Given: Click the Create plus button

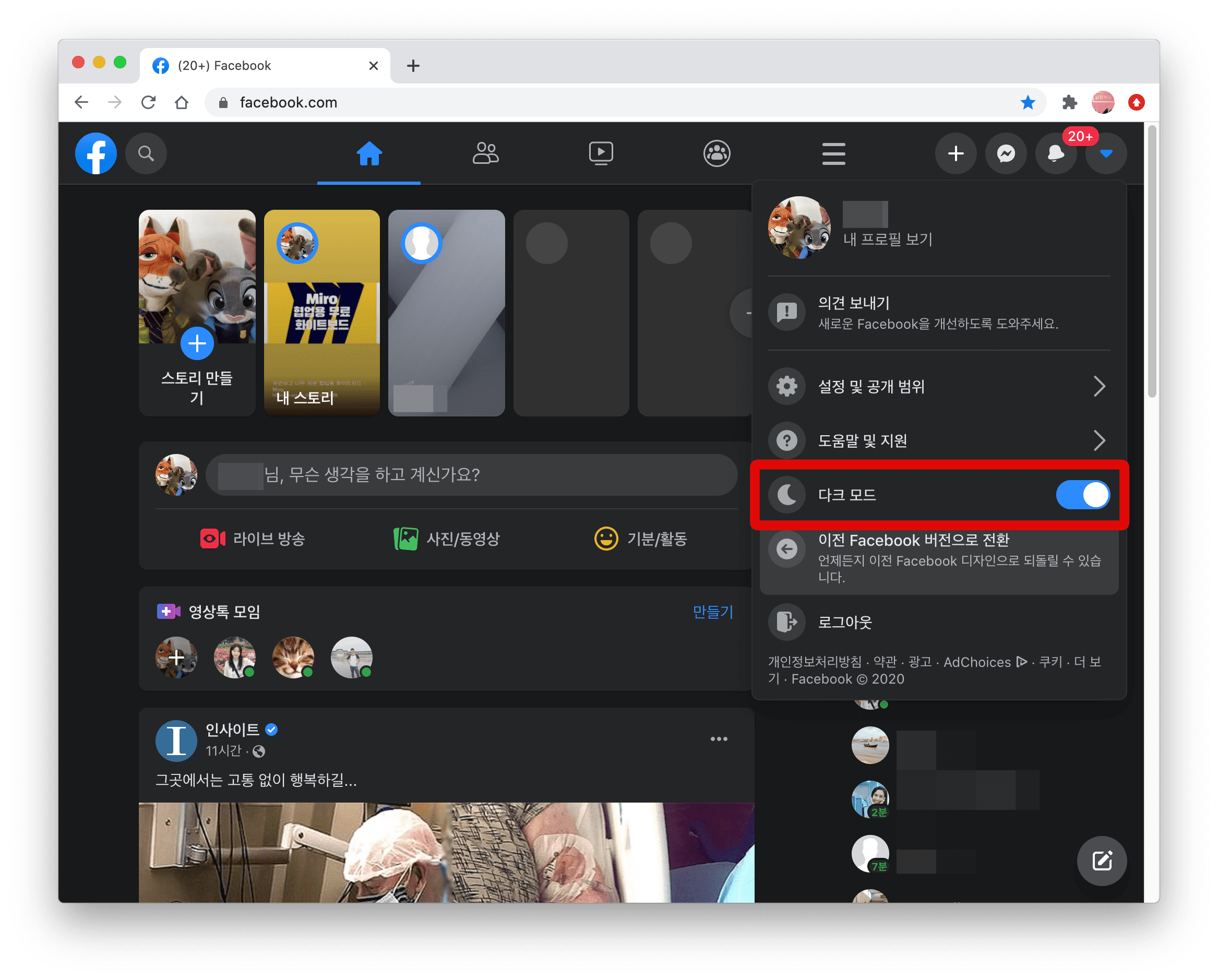Looking at the screenshot, I should (x=956, y=153).
